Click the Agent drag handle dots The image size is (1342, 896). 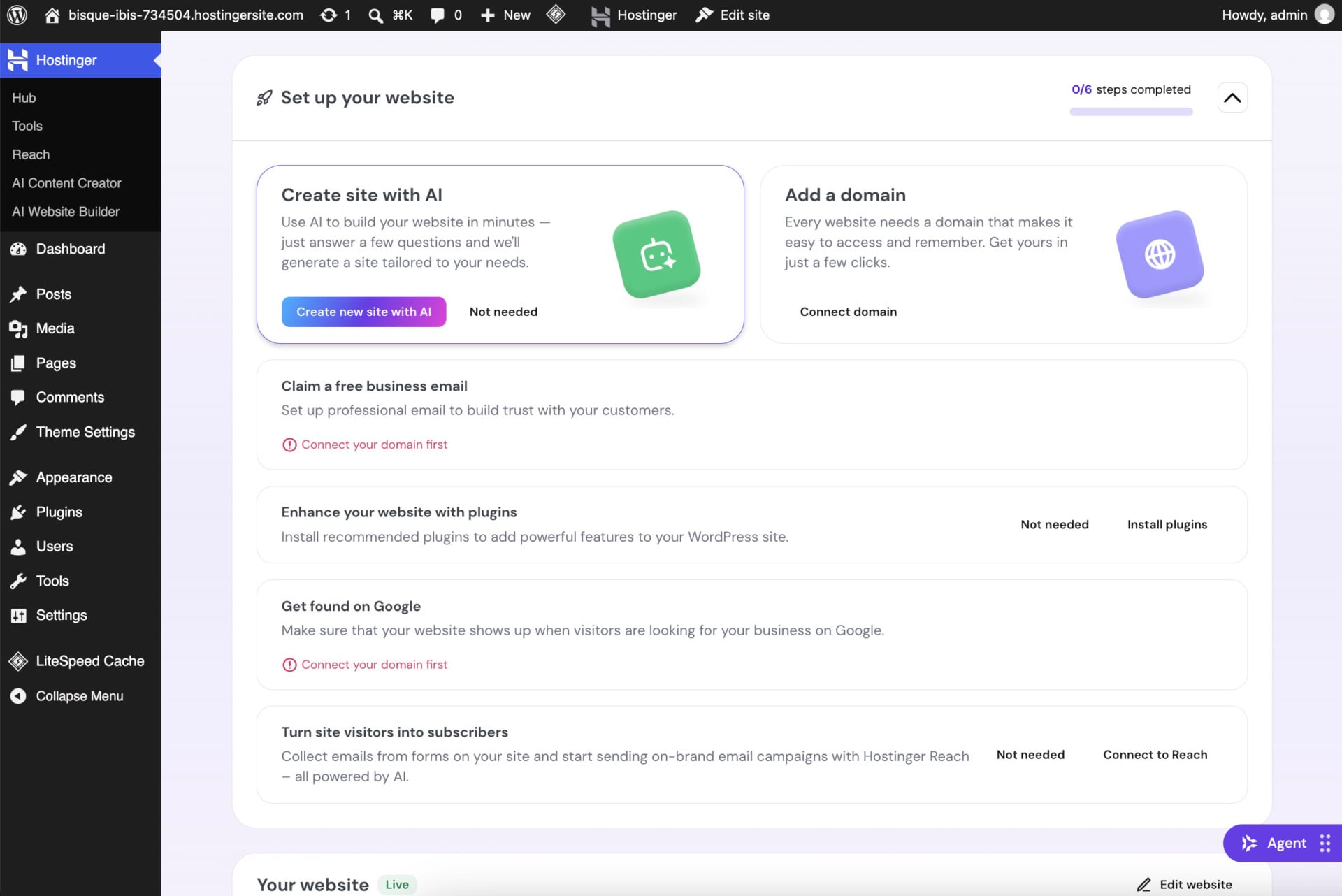coord(1325,844)
